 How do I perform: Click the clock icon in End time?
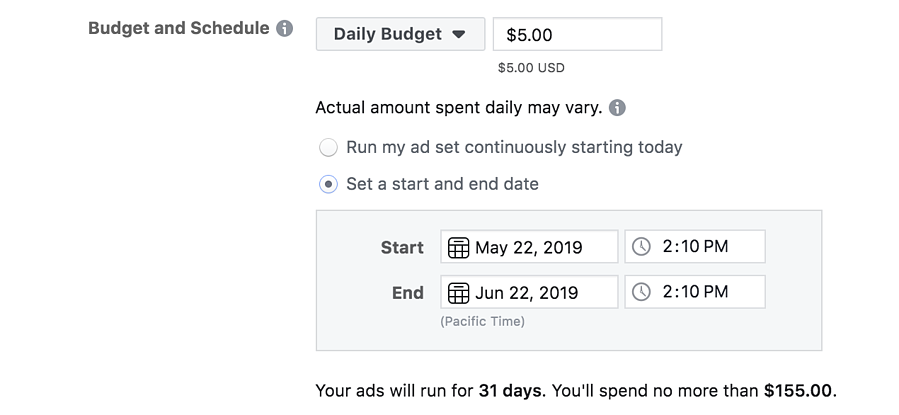(642, 293)
